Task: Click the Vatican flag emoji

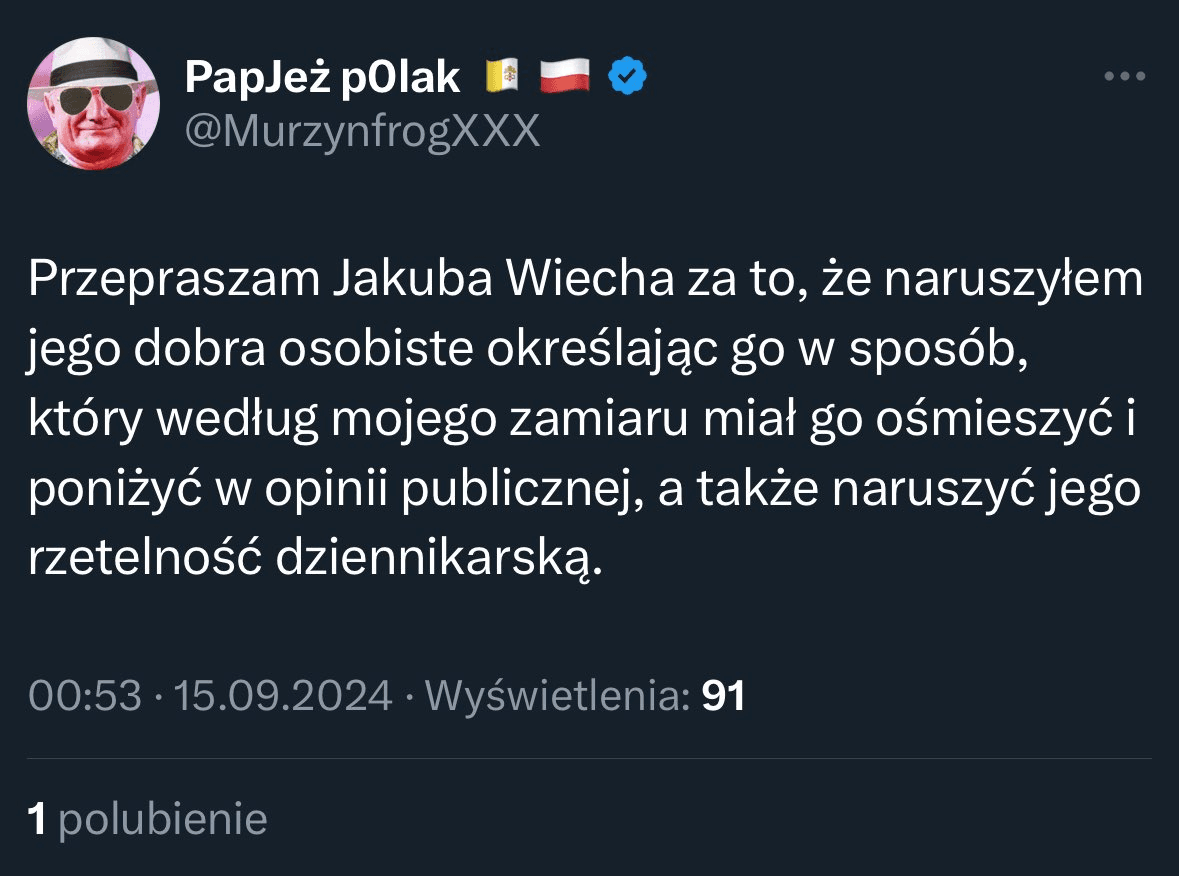Action: coord(503,76)
